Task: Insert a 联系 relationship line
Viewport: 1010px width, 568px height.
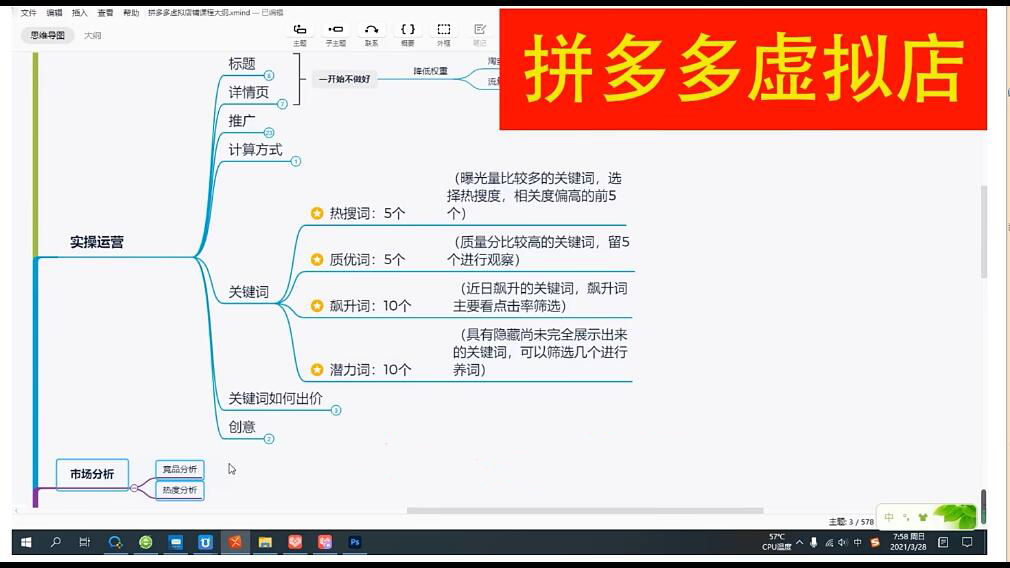Action: pyautogui.click(x=371, y=32)
